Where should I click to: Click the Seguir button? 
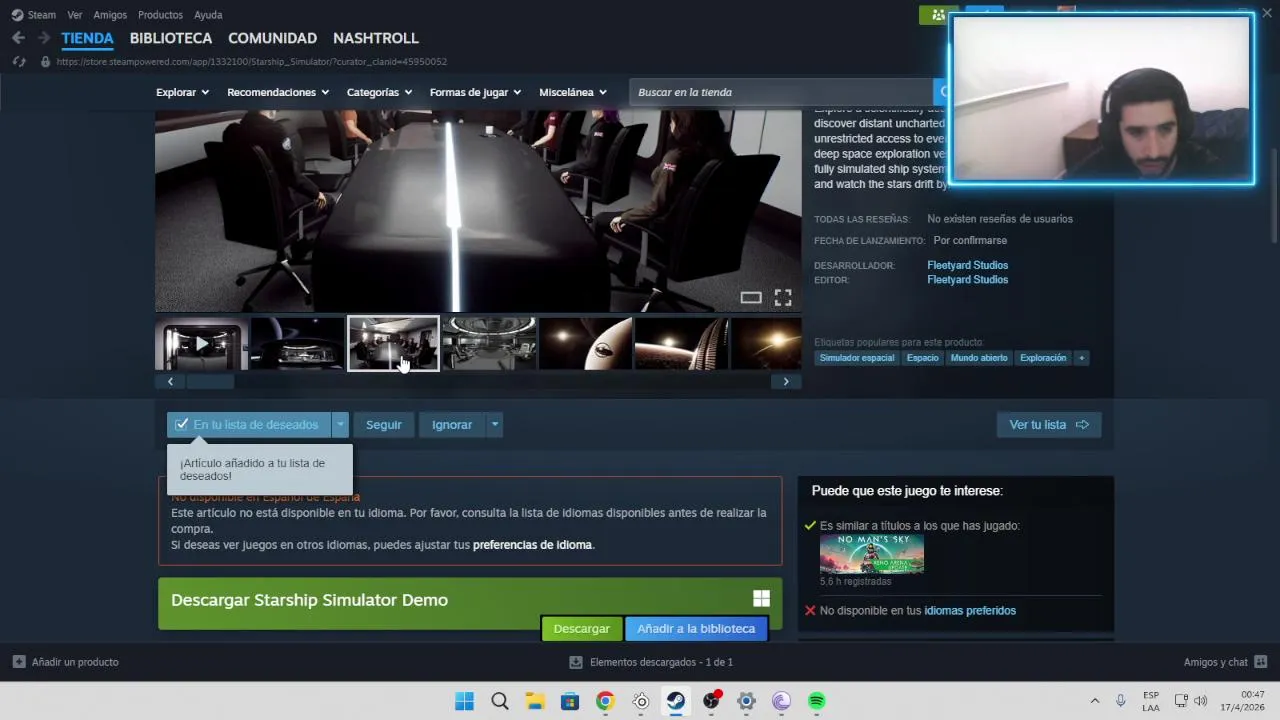(x=383, y=425)
